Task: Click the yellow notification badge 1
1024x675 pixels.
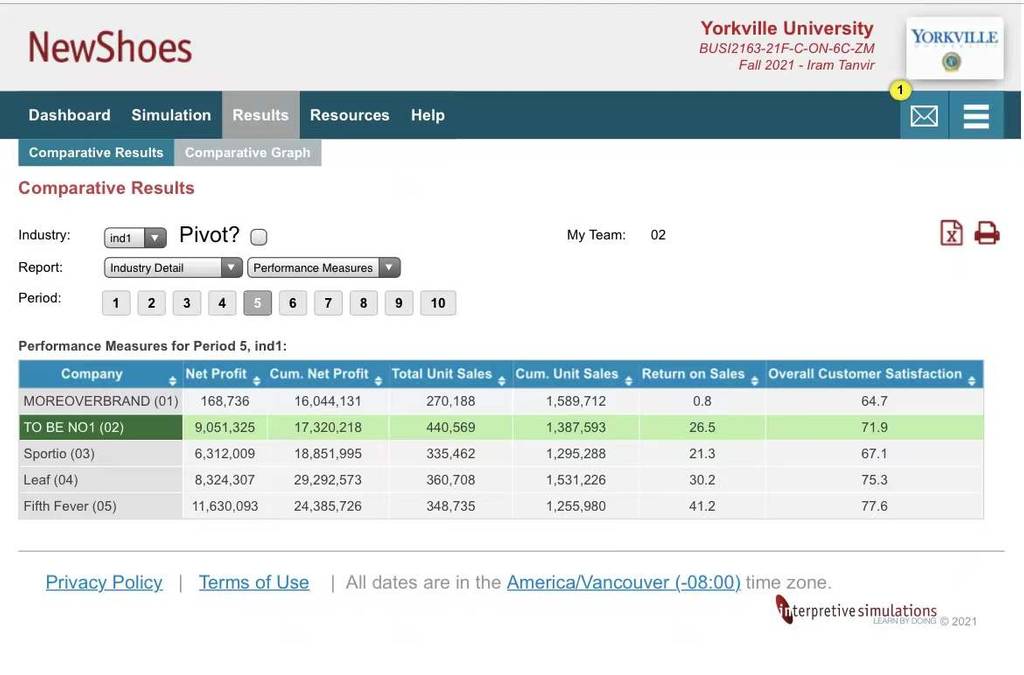Action: coord(900,90)
